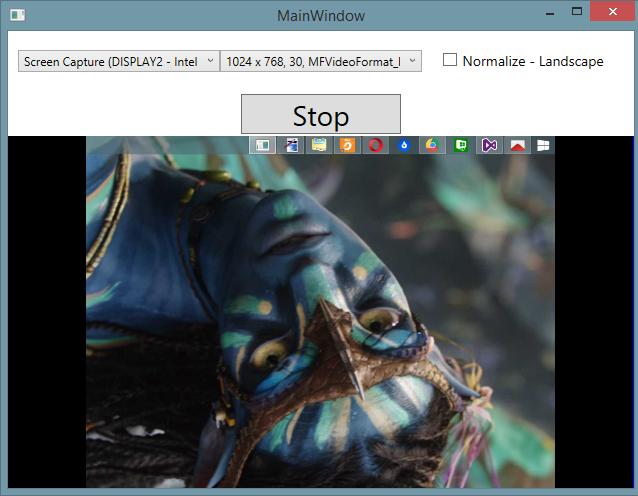Click the blue circular flame icon in captured taskbar

(404, 145)
